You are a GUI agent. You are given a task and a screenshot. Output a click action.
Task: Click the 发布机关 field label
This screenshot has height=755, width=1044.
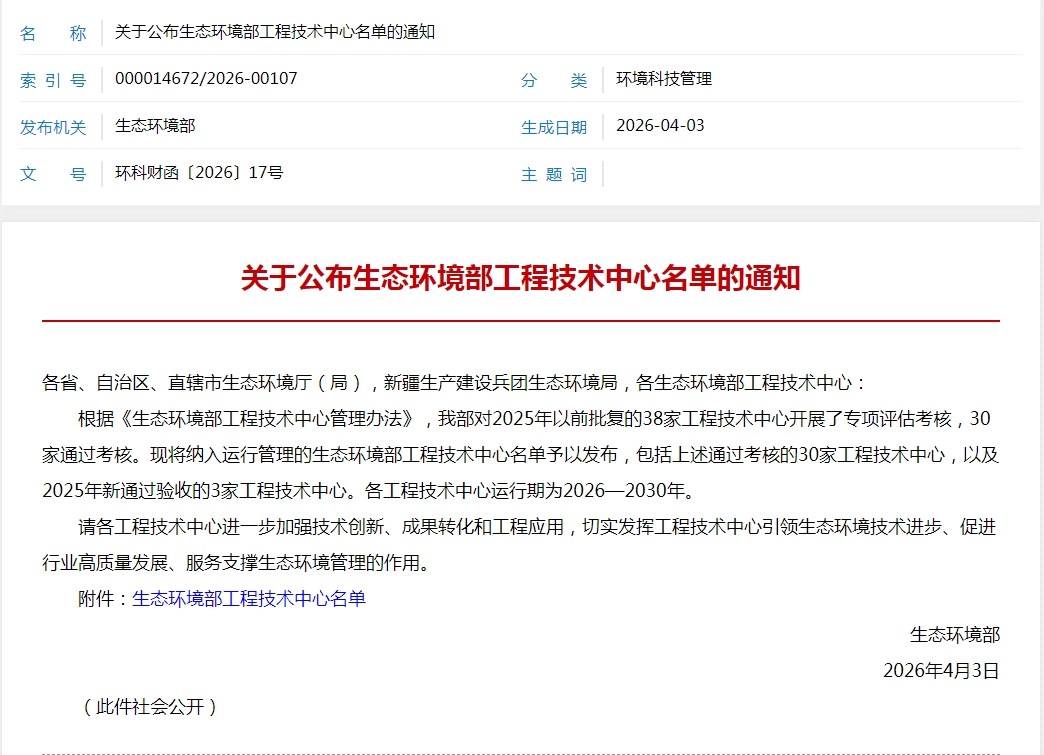(53, 127)
